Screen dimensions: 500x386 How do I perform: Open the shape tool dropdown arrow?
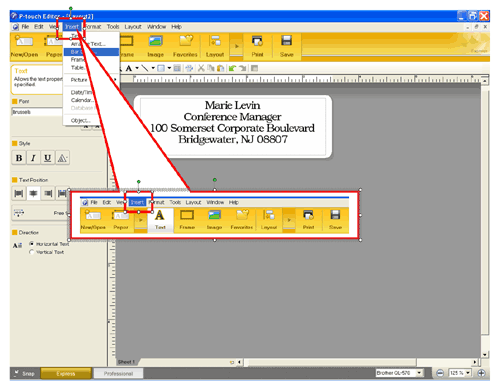[169, 69]
